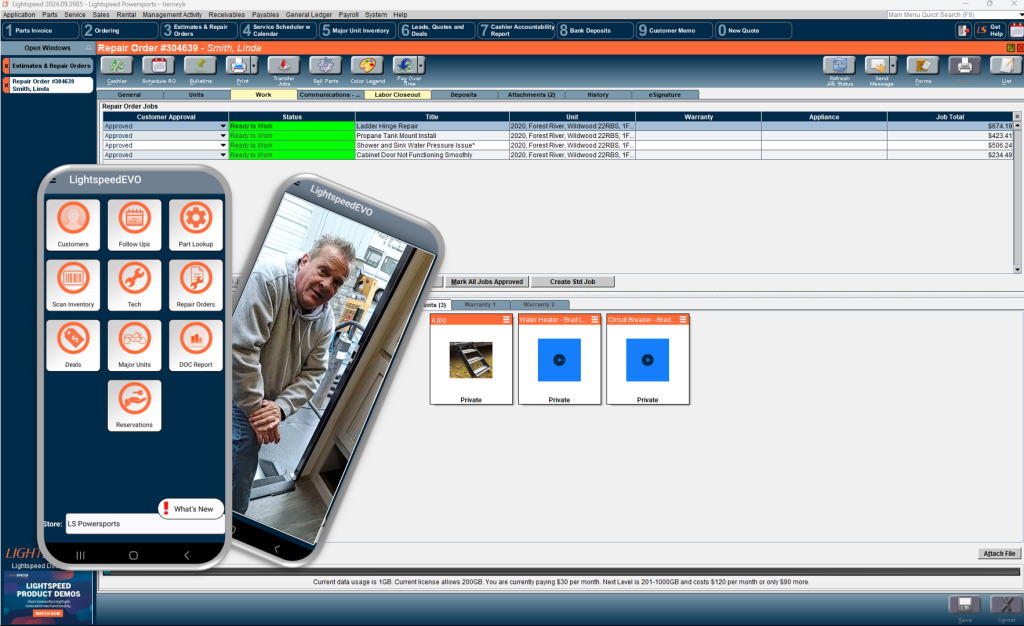Image resolution: width=1024 pixels, height=626 pixels.
Task: Click the LS Get Help button
Action: point(989,30)
